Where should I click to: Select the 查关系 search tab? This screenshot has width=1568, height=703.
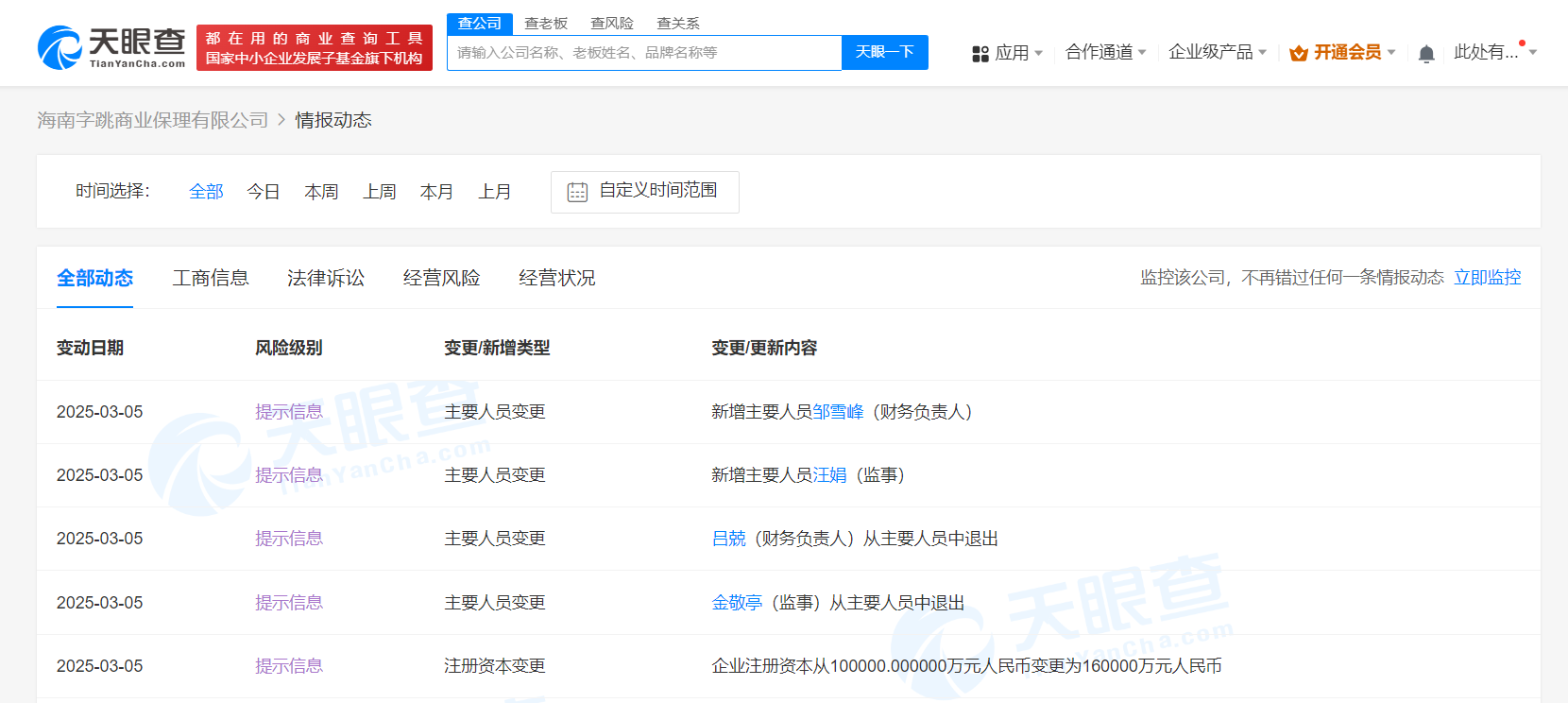pyautogui.click(x=678, y=24)
